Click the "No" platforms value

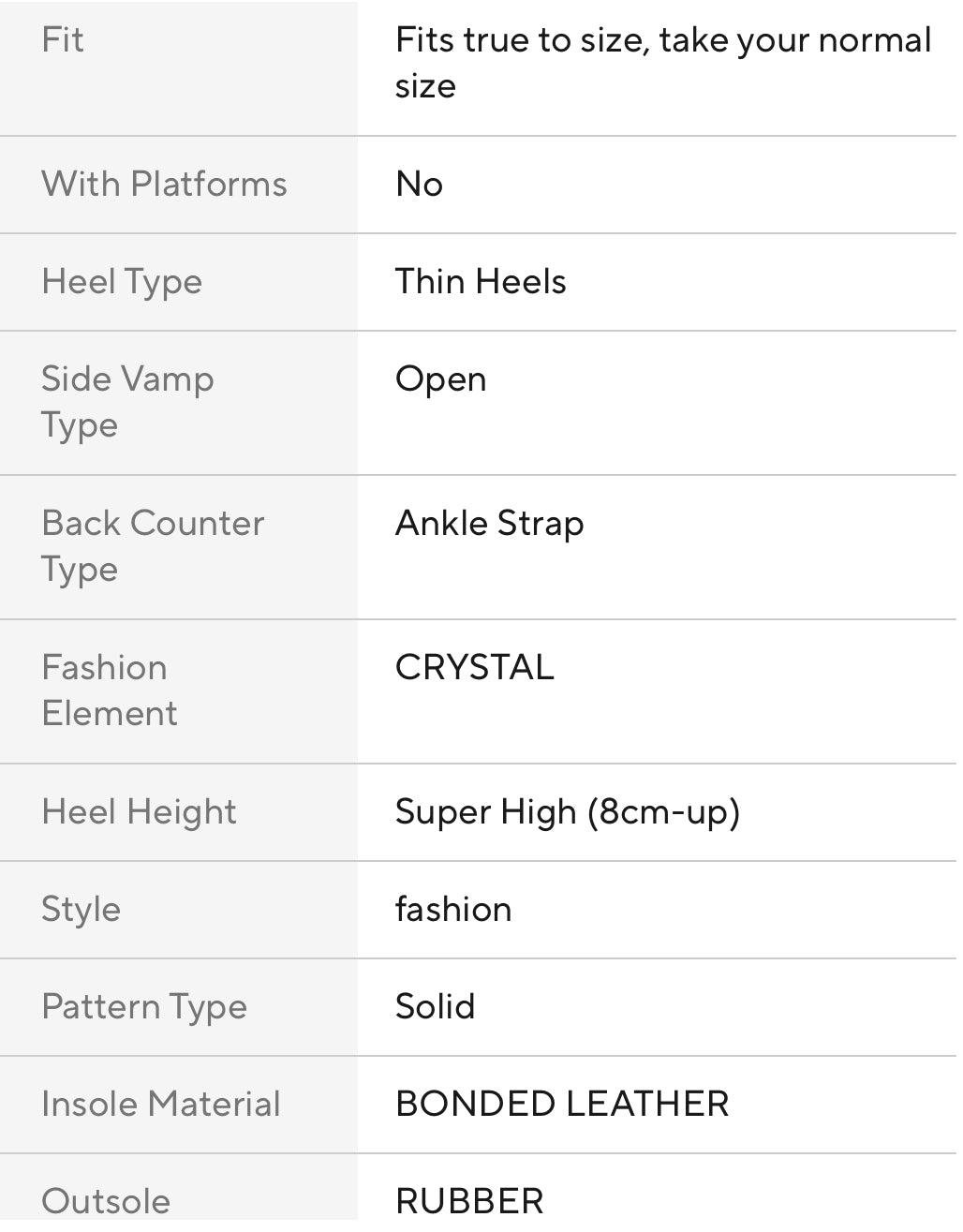click(x=419, y=185)
